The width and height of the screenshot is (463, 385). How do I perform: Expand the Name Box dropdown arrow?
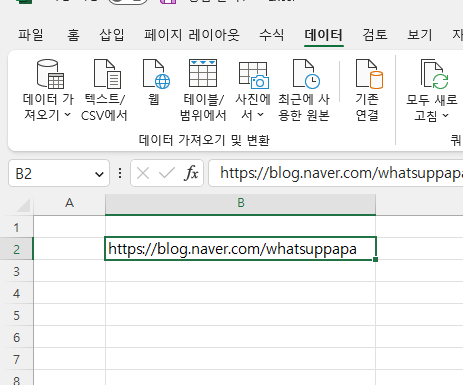click(99, 174)
